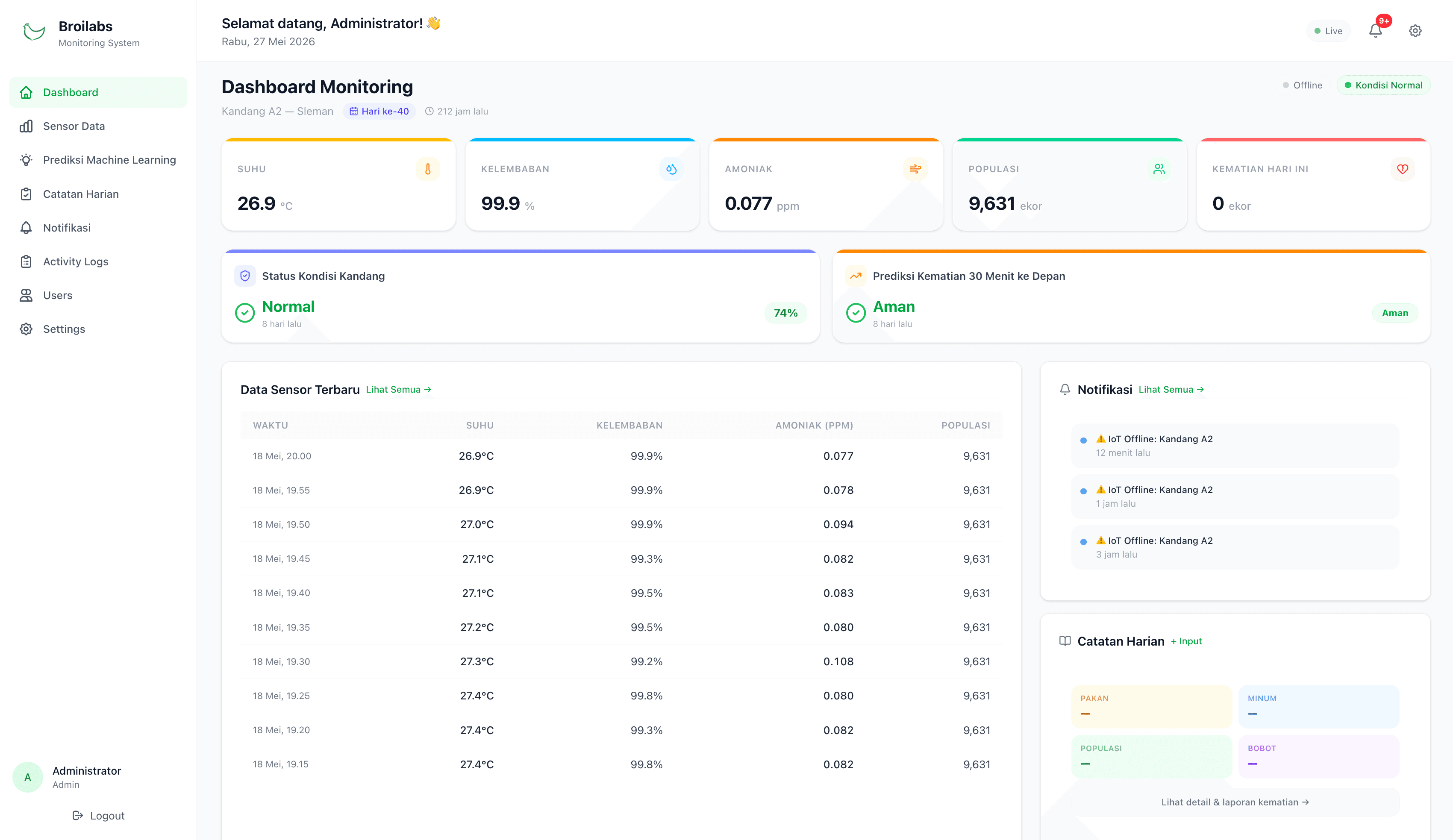Screen dimensions: 1453x840
Task: Open first IoT Offline notification, 12 menit lalu
Action: [1235, 446]
